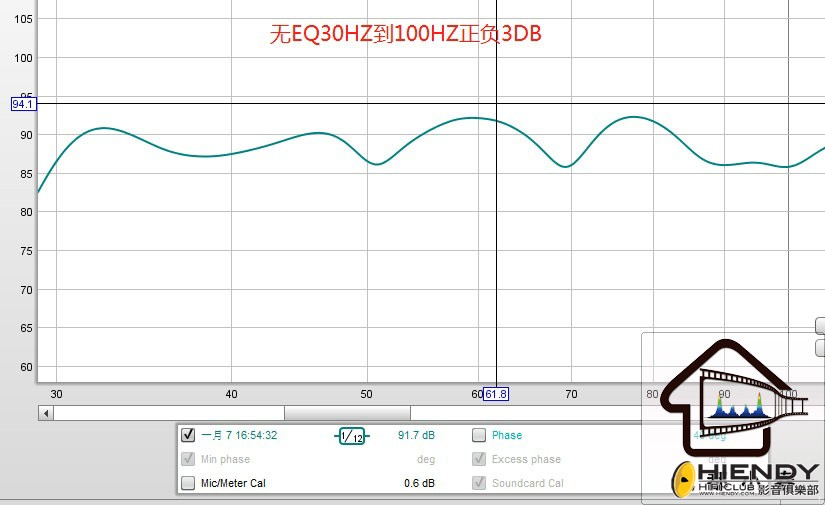Toggle the Soundcard Cal checkbox
Image resolution: width=825 pixels, height=505 pixels.
[479, 482]
